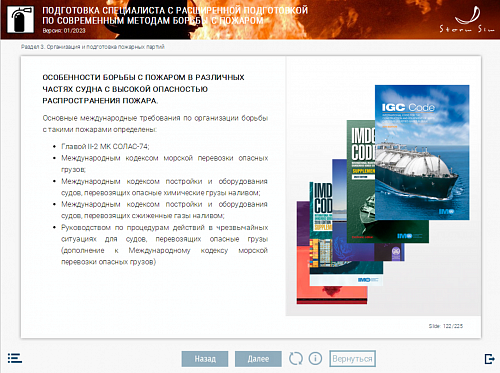
Task: Click the slide heading about ОСОБЕННОСТИ БОРЬБЫ С ПОЖАРОМ
Action: pos(143,89)
